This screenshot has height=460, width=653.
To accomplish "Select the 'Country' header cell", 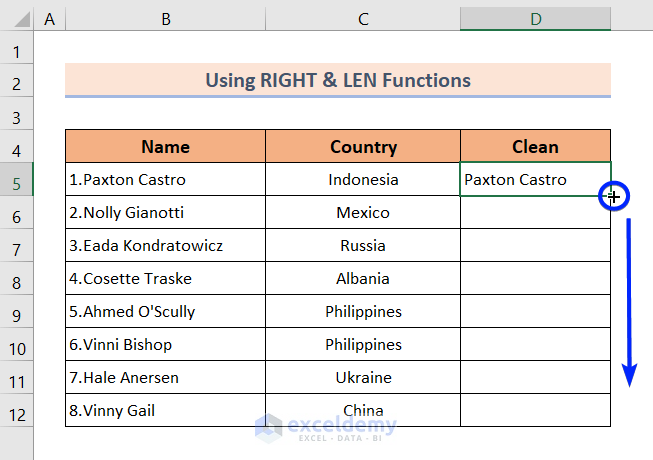I will 363,147.
